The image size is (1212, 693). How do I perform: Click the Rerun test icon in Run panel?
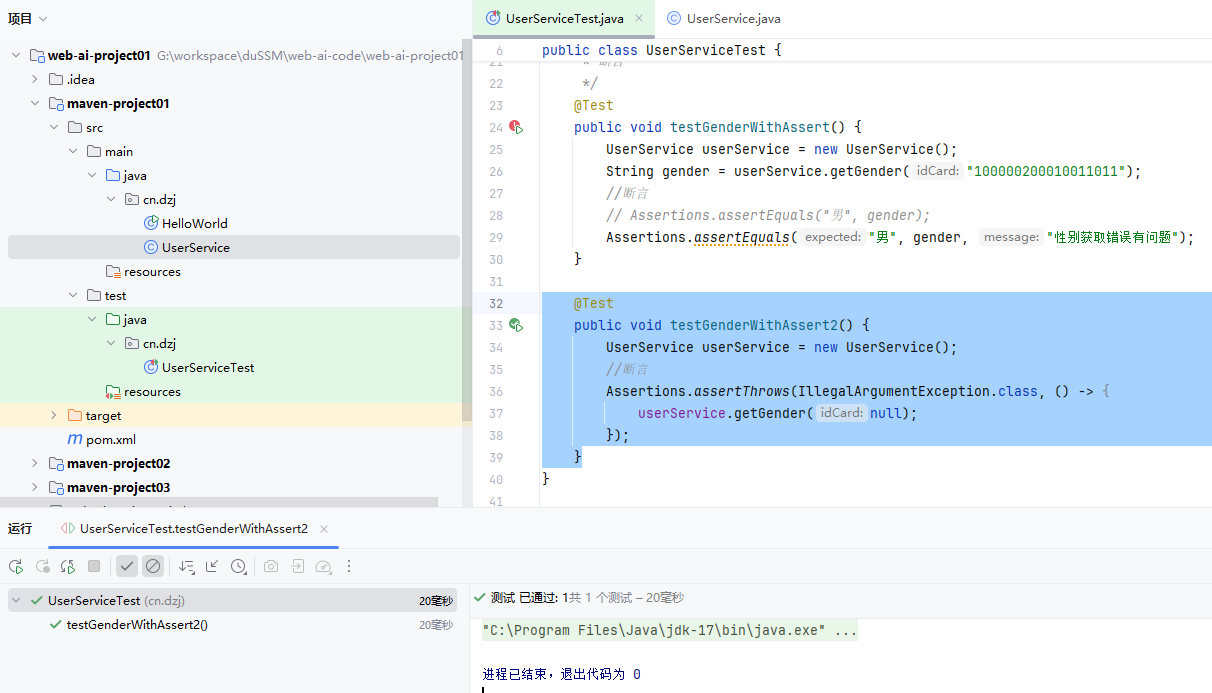pyautogui.click(x=16, y=567)
